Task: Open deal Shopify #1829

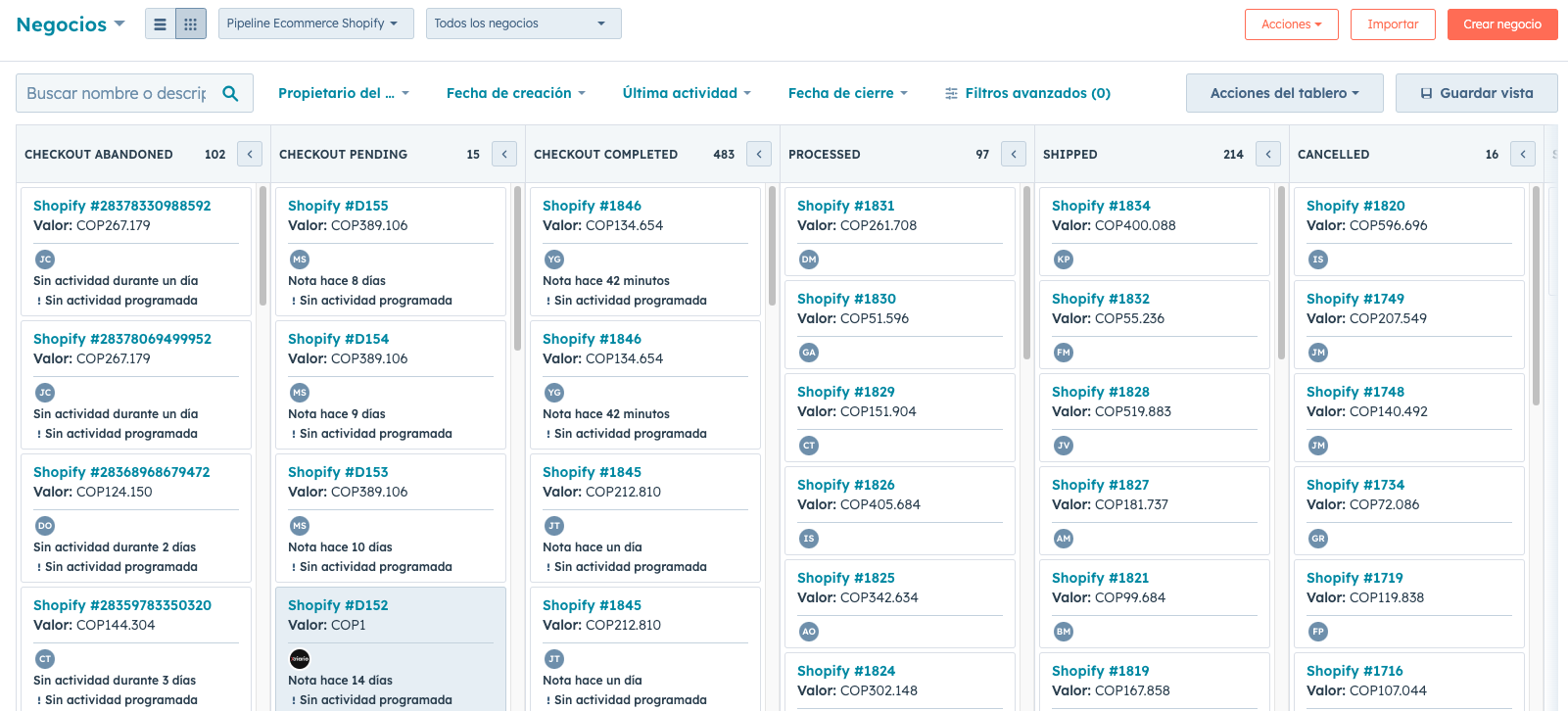Action: (x=846, y=392)
